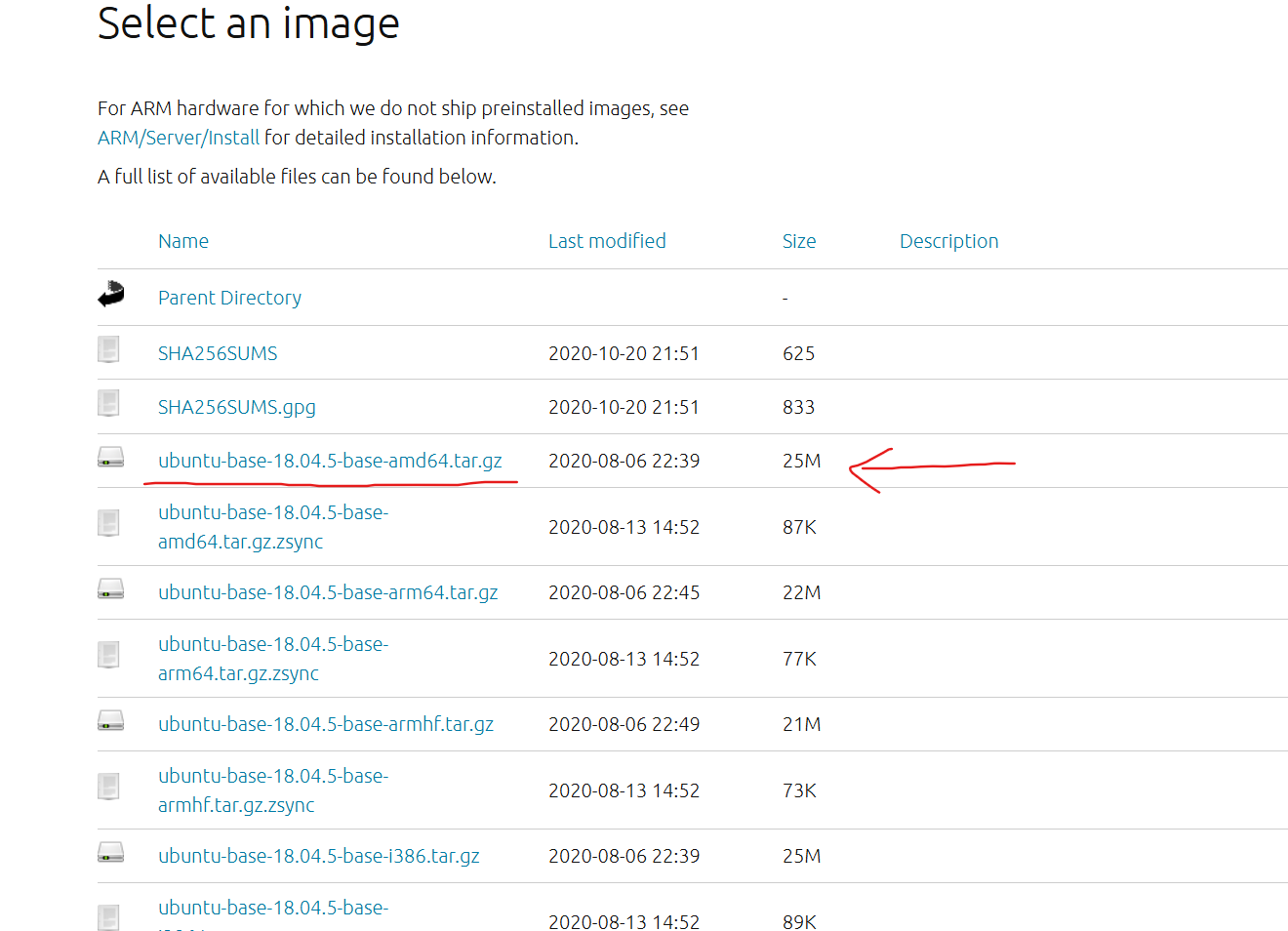
Task: Click the file icon beside arm64.tar.gz.zsync
Action: coord(108,655)
